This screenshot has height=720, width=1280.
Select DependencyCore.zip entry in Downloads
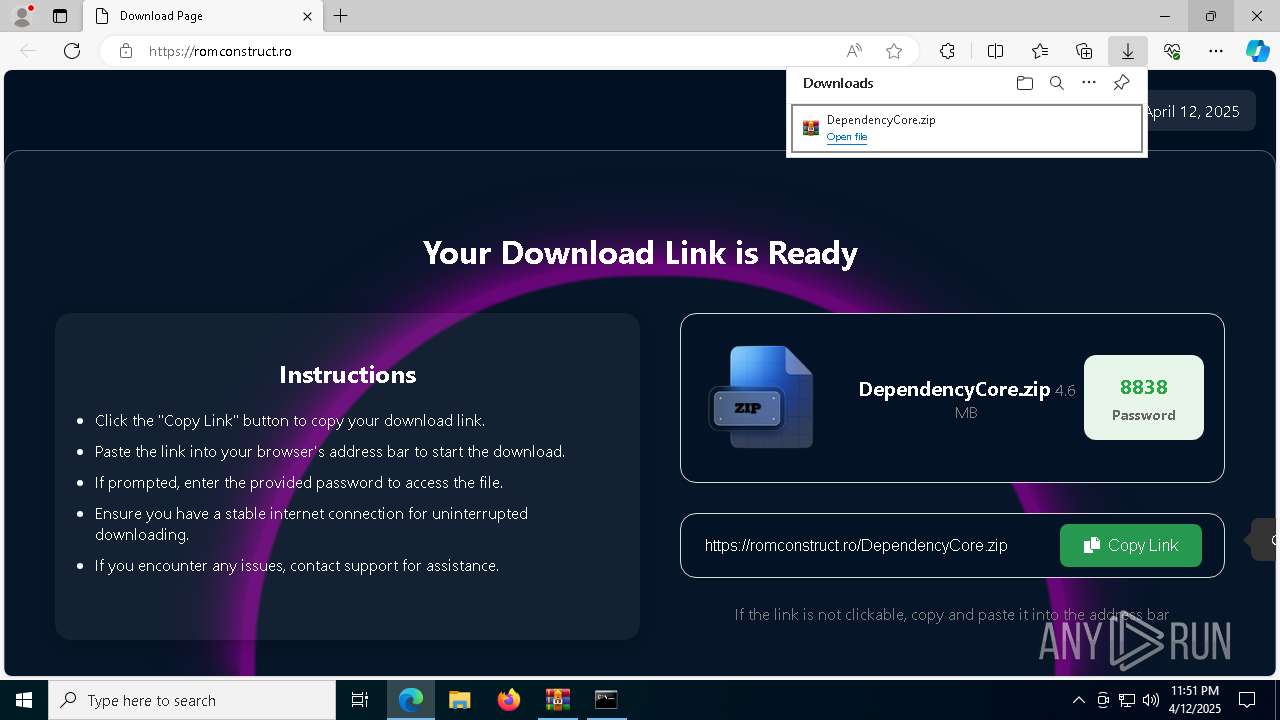[x=967, y=128]
